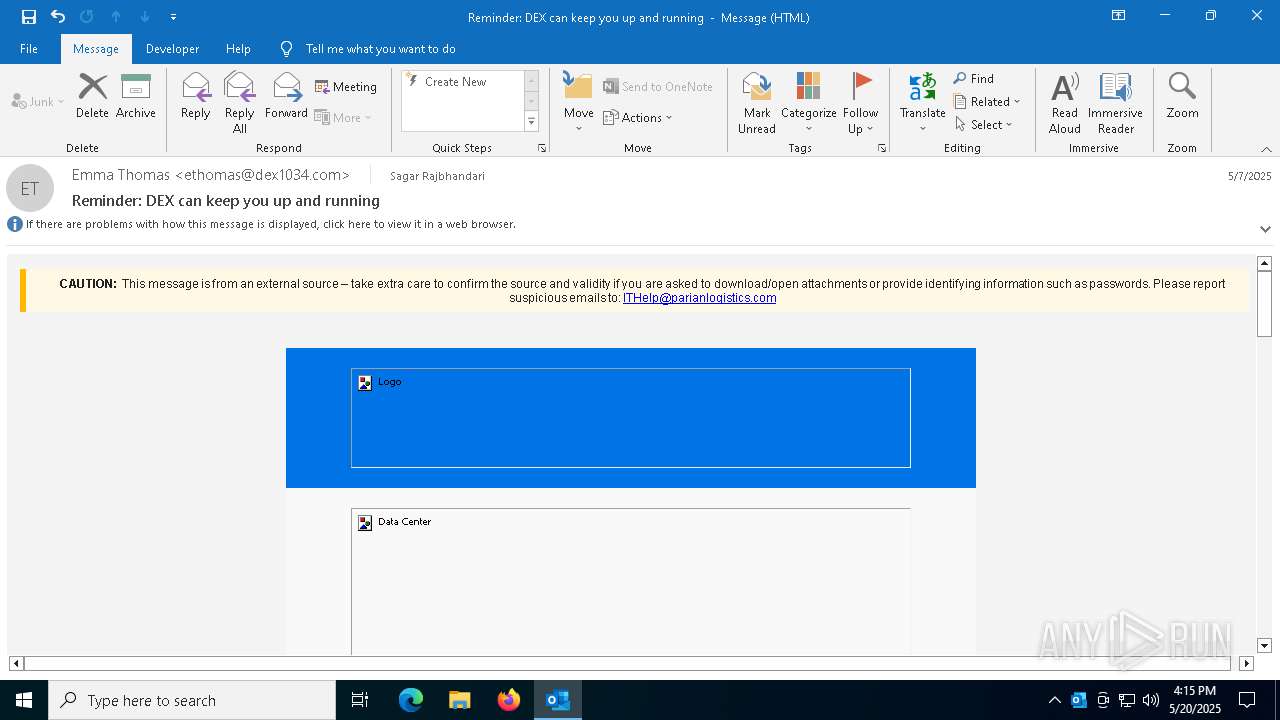
Task: Expand the Quick Steps gallery
Action: coord(531,122)
